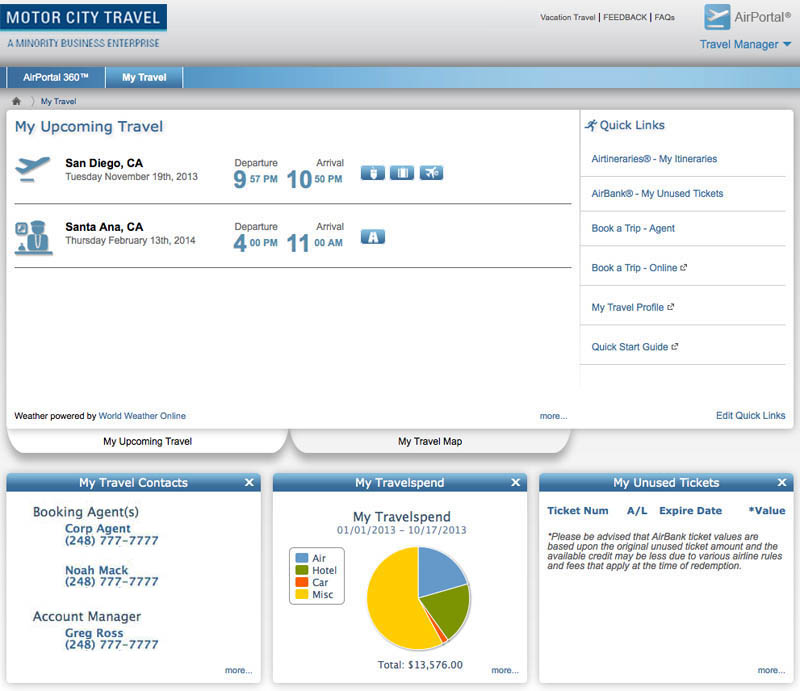Switch to the My Upcoming Travel bottom tab
Screen dimensions: 800x691
click(x=147, y=441)
